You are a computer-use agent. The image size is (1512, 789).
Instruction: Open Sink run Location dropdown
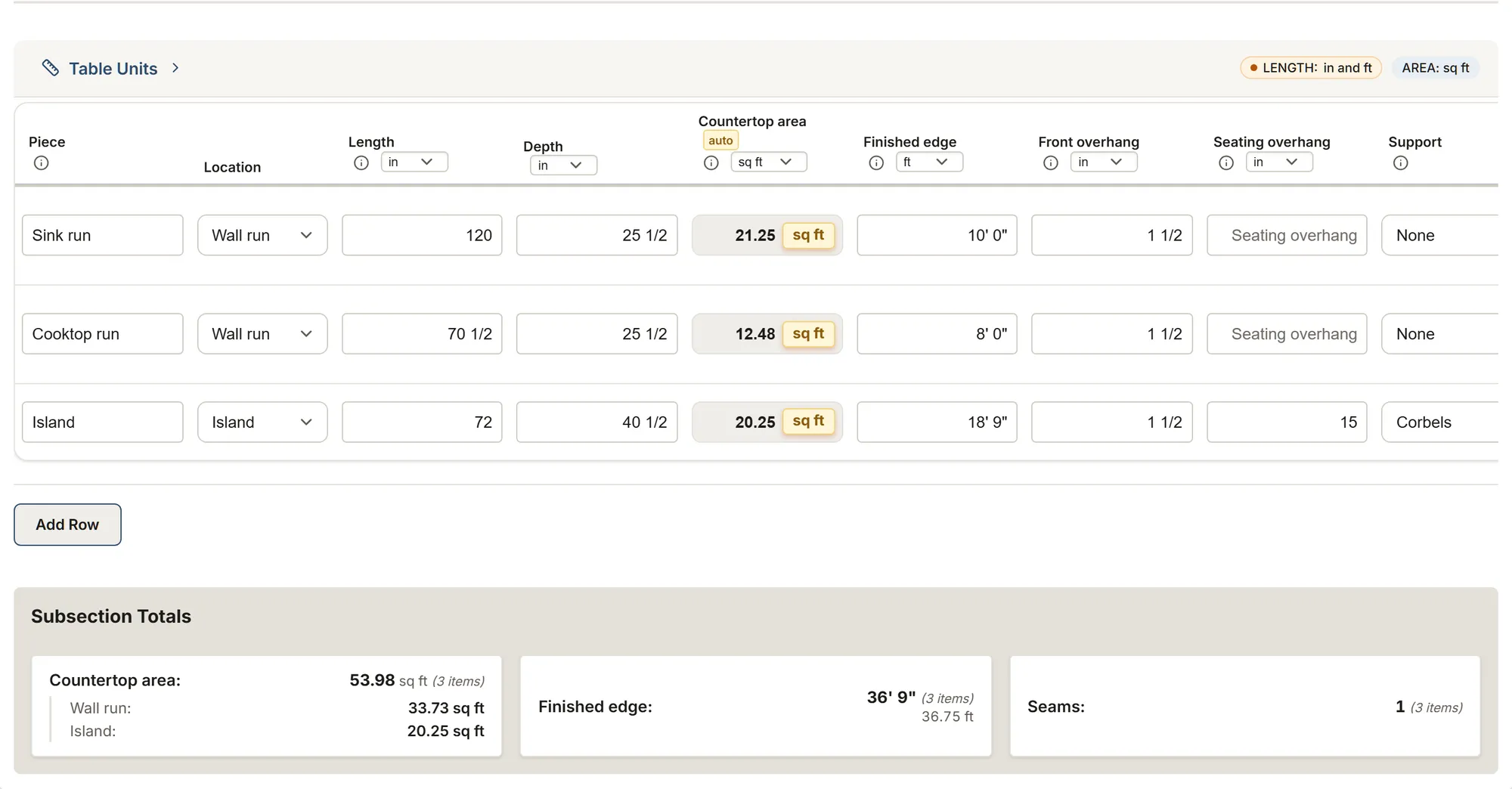(262, 235)
